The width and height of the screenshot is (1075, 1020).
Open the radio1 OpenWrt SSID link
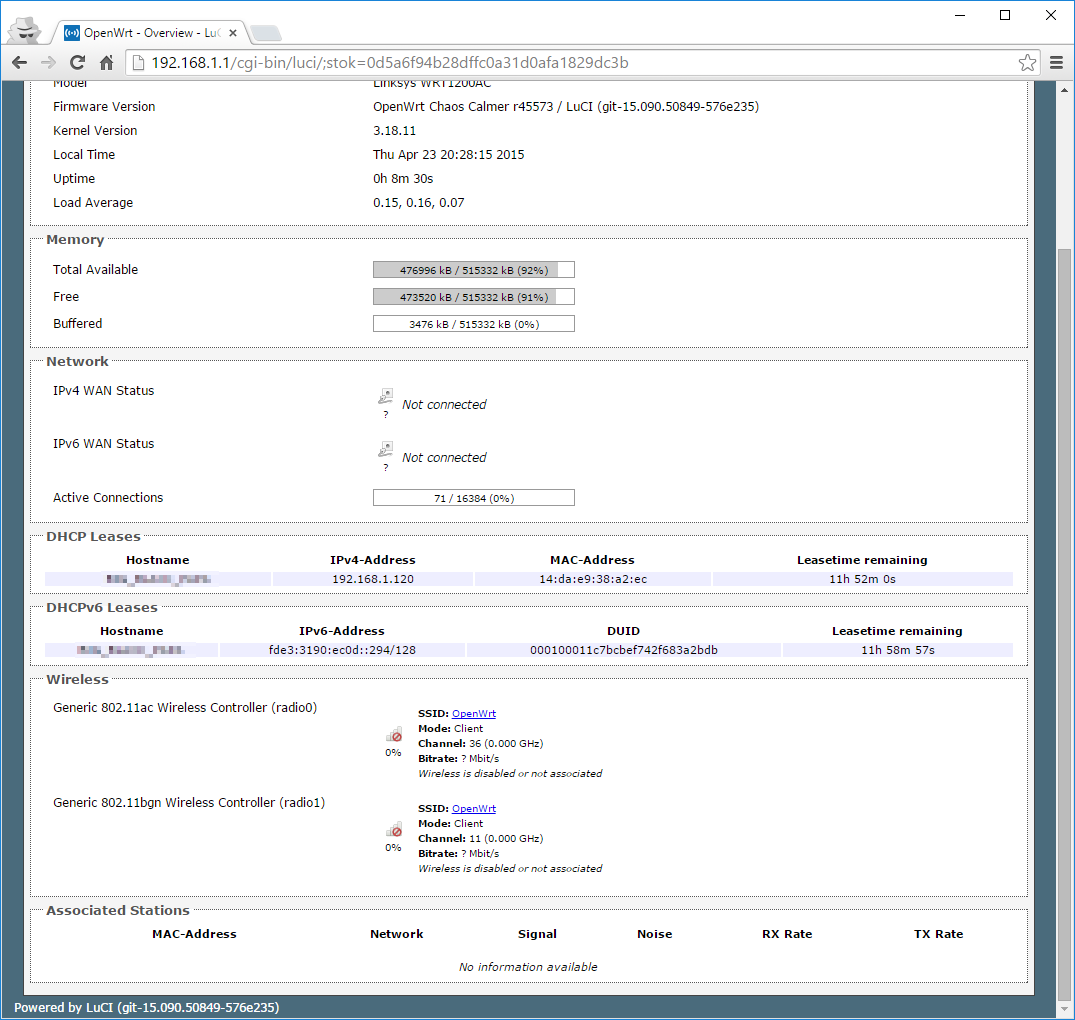[x=473, y=809]
